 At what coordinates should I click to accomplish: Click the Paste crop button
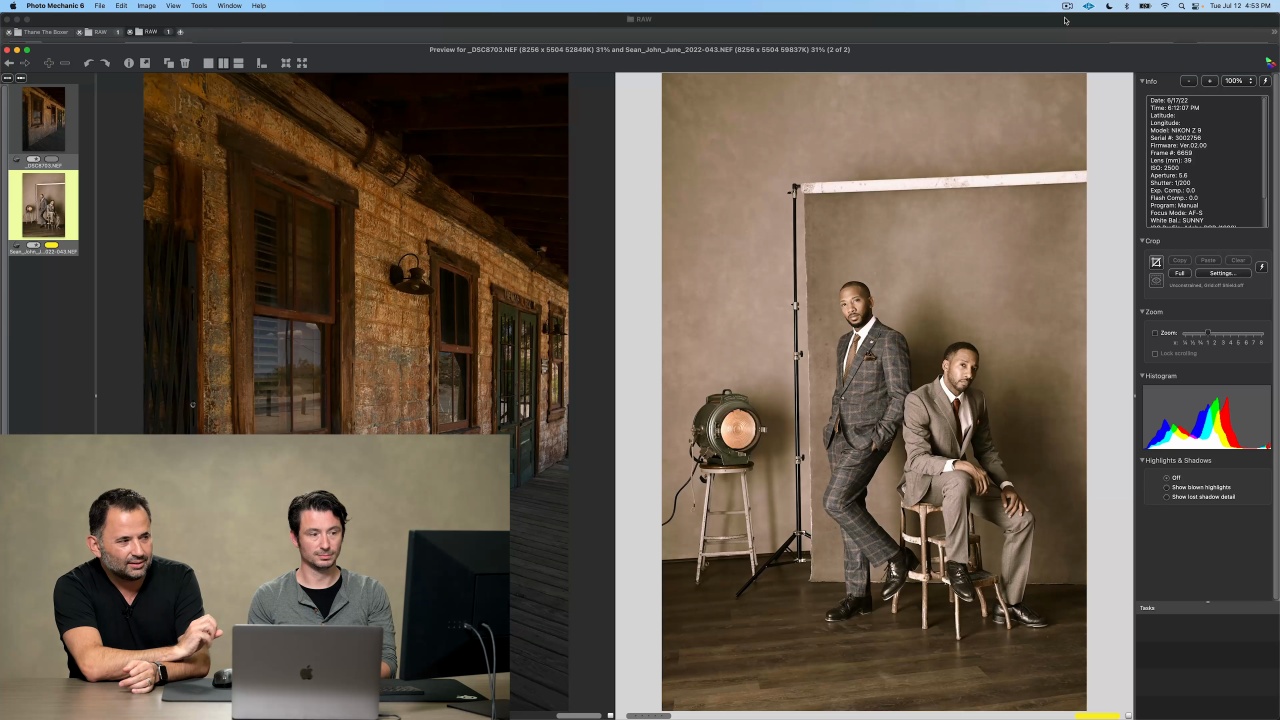[x=1208, y=261]
